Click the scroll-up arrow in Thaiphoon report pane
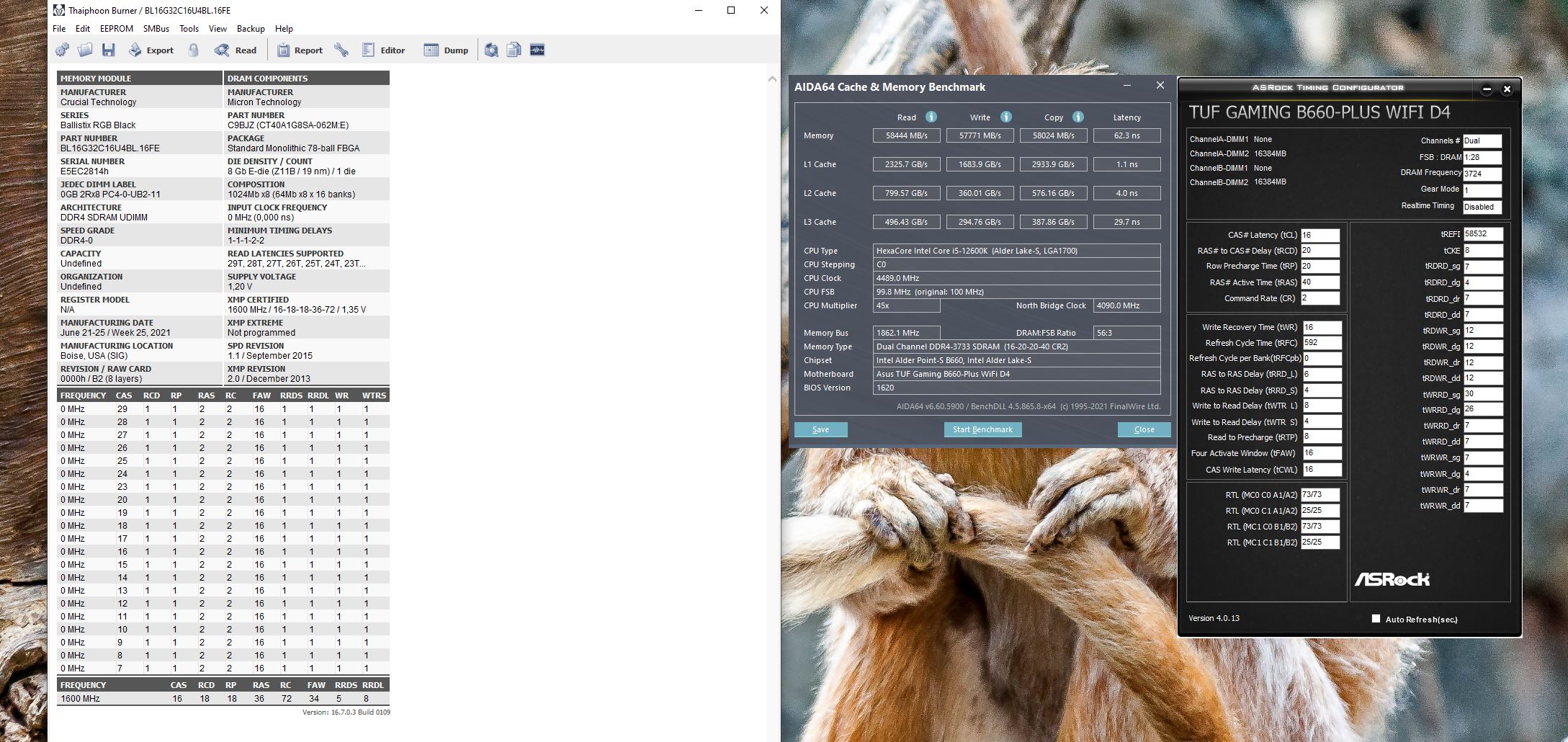 [x=772, y=79]
